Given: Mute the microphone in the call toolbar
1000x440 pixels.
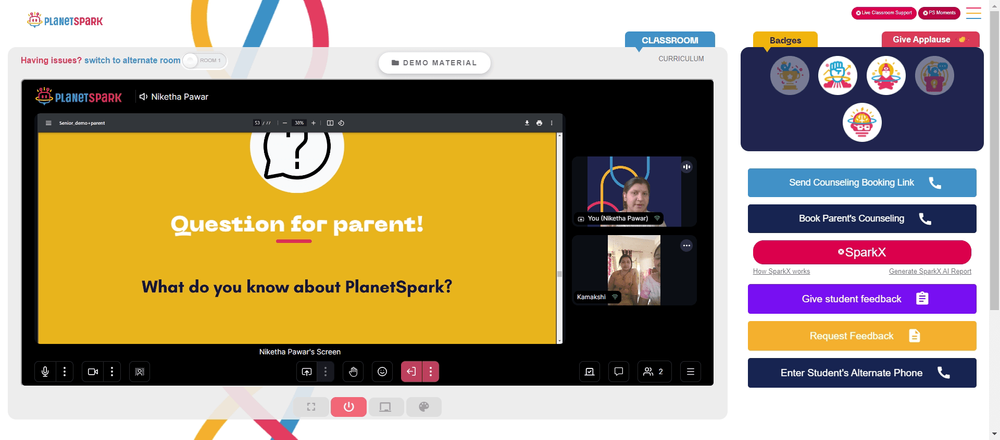Looking at the screenshot, I should click(x=45, y=372).
